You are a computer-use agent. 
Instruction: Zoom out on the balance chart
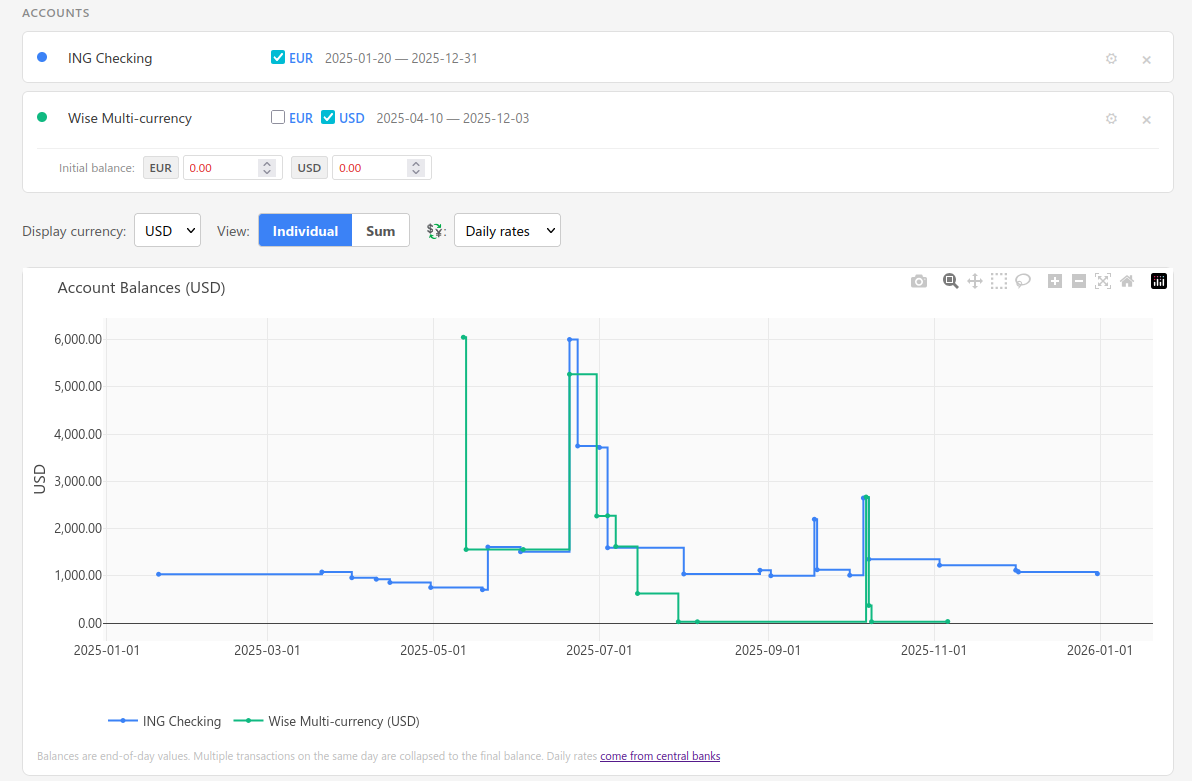[1078, 281]
